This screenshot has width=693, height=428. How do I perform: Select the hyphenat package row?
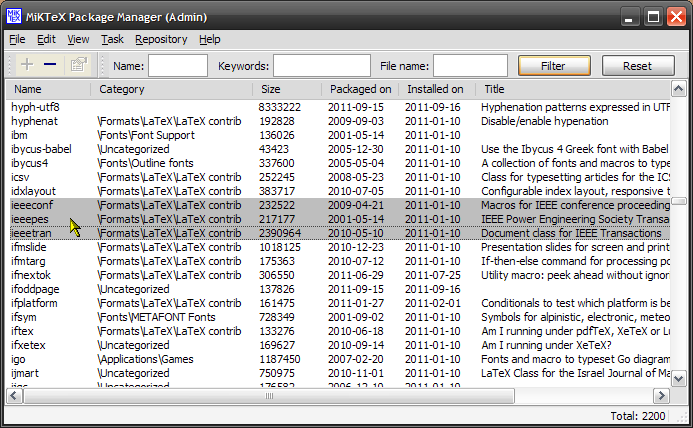pos(339,121)
